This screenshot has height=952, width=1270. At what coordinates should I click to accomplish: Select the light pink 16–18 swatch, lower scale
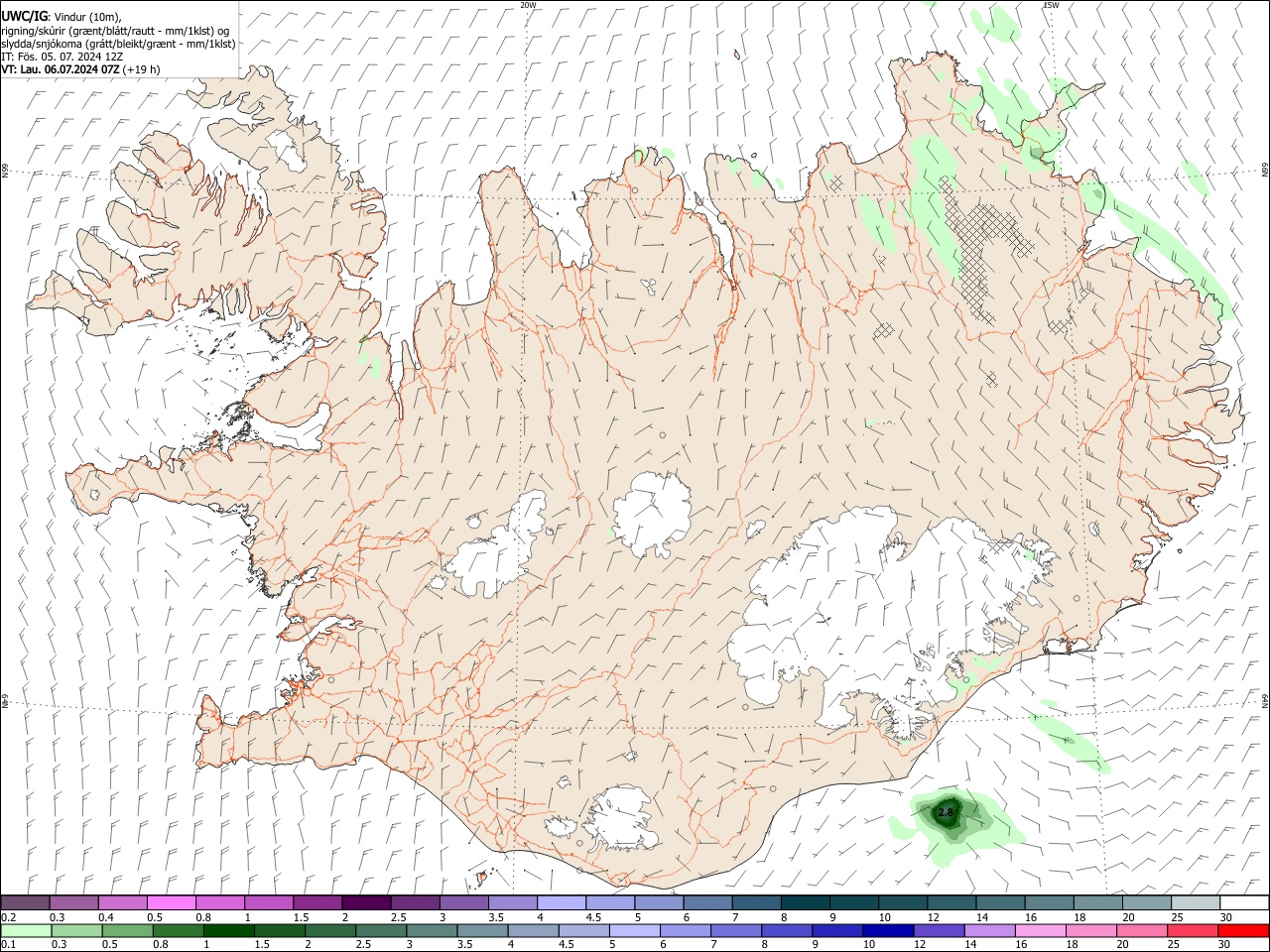click(1040, 930)
